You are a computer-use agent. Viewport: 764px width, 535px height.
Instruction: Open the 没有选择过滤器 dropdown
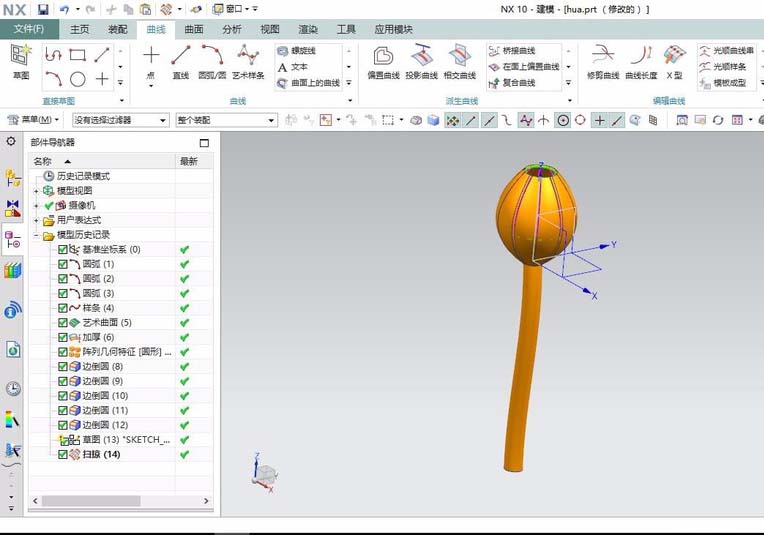click(x=120, y=120)
